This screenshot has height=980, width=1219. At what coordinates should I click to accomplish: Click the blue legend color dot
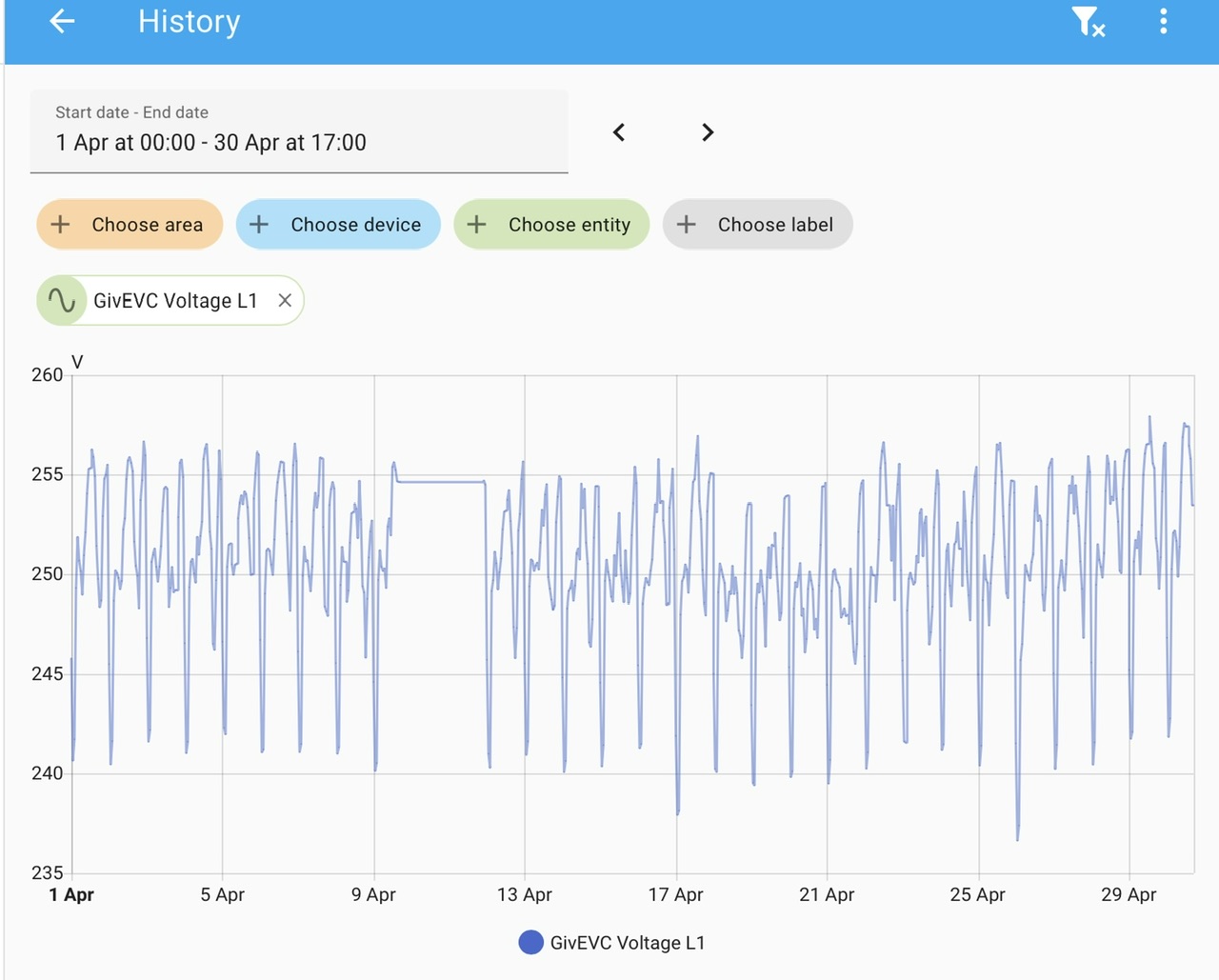click(x=530, y=943)
